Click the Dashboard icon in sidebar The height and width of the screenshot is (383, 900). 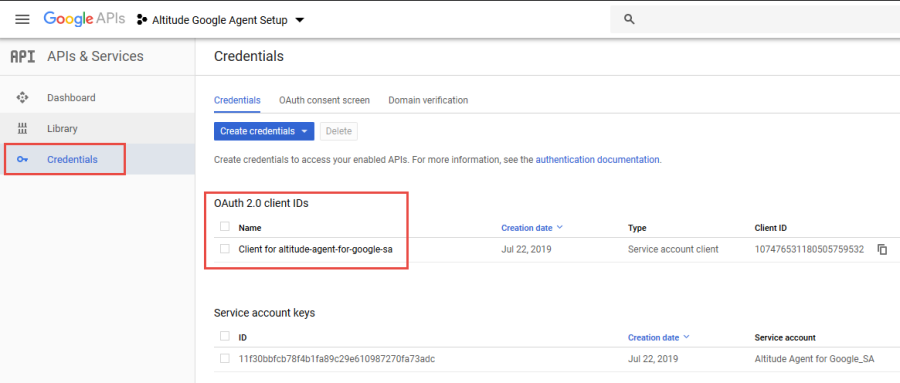(22, 98)
